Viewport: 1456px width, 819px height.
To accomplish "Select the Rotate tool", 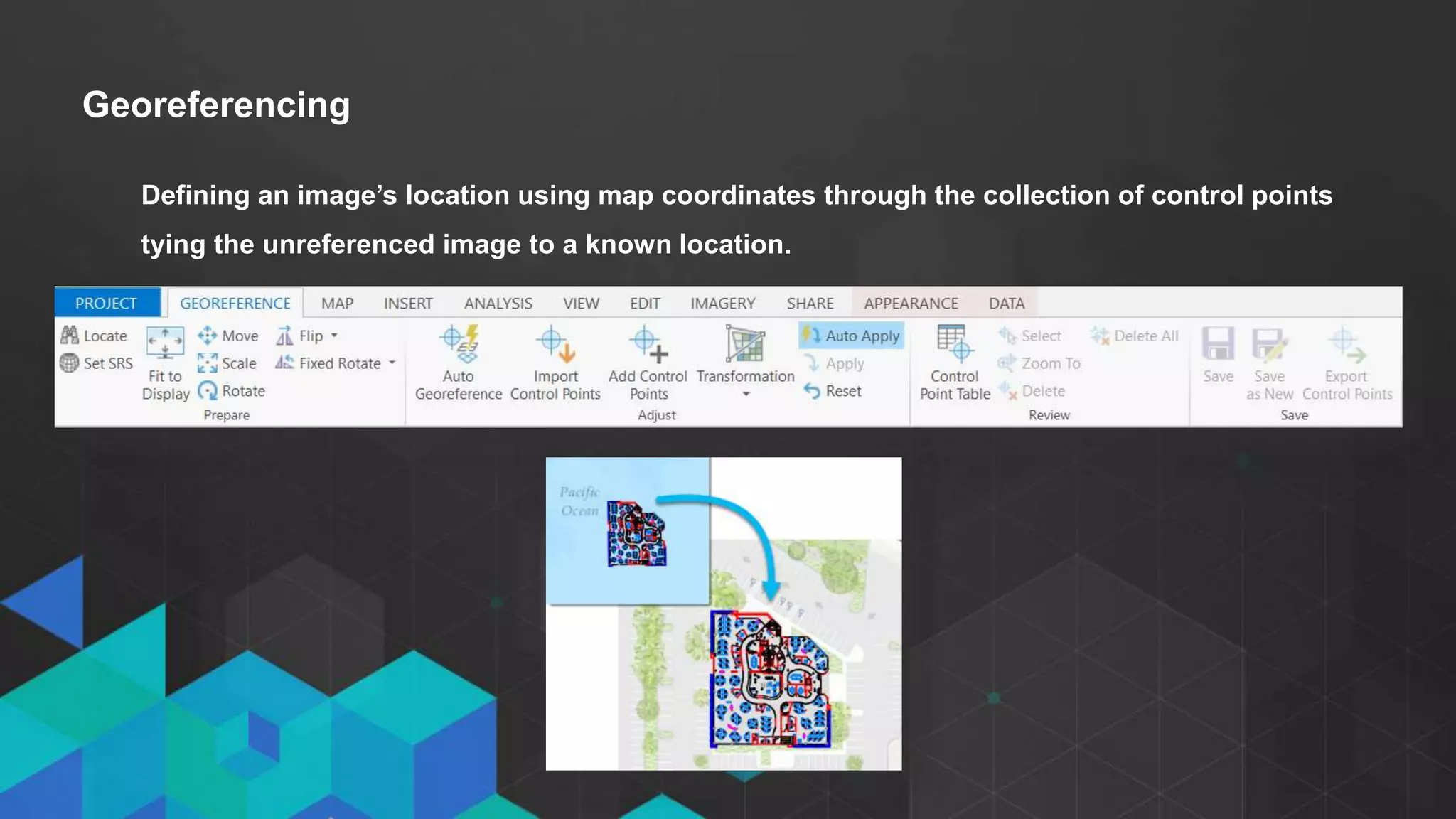I will pos(232,391).
